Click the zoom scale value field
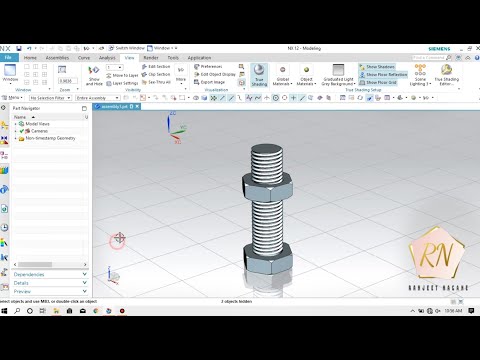 click(68, 81)
